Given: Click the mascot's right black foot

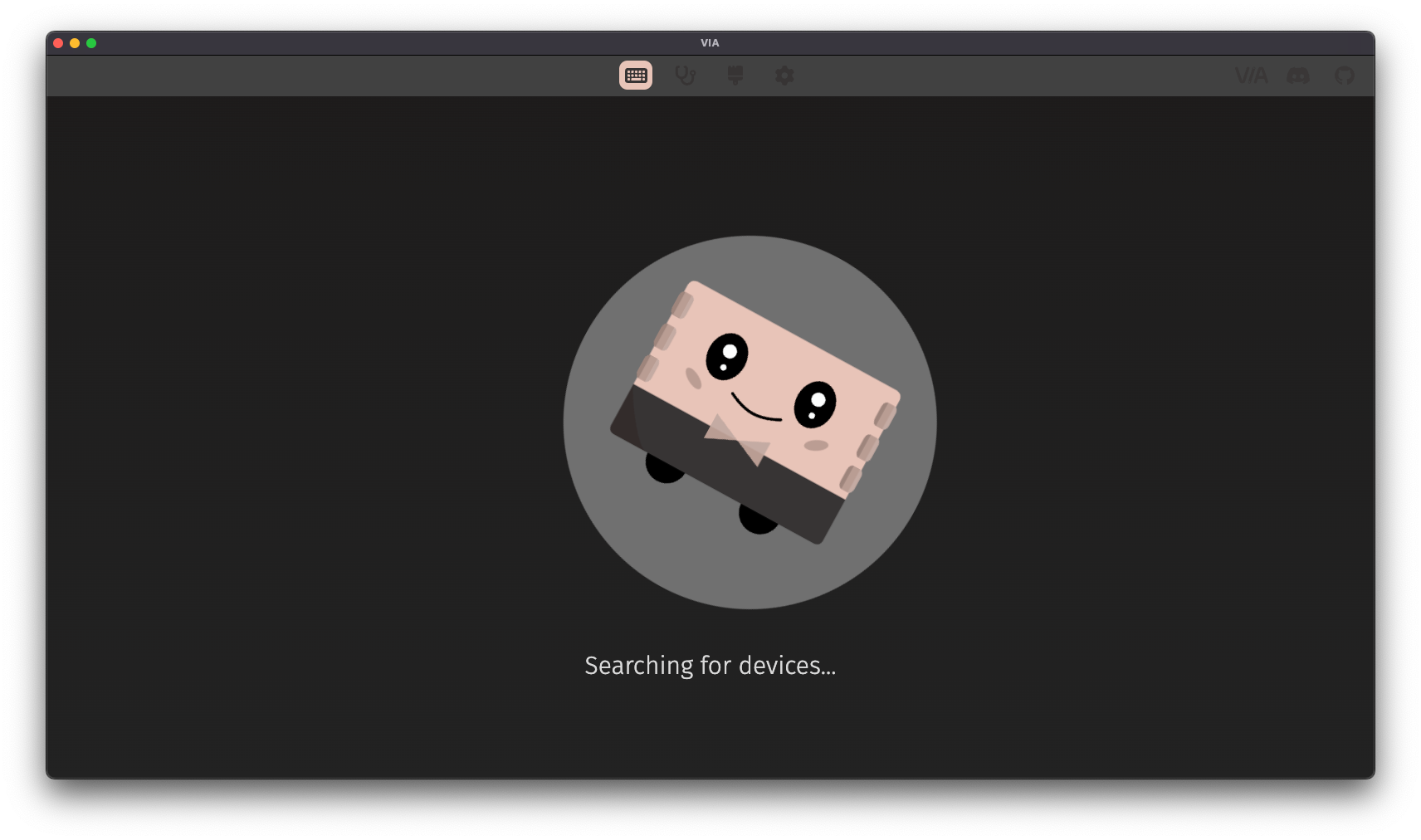Looking at the screenshot, I should (x=757, y=521).
